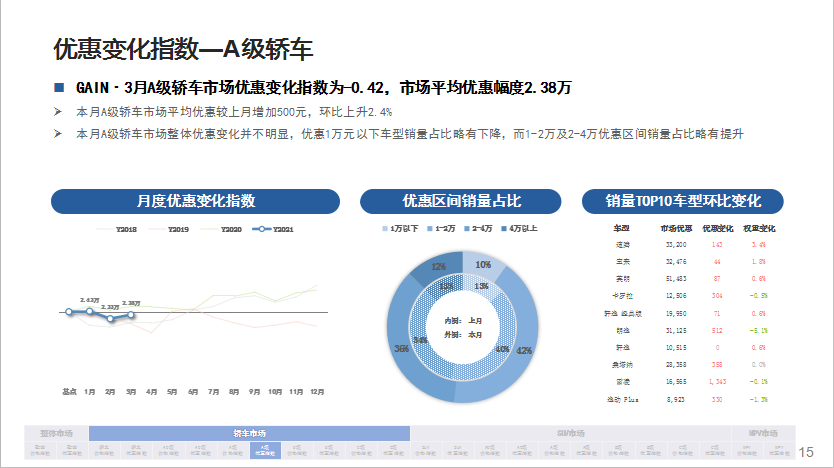Click the 销量TOP10车型环比变化 header

(x=684, y=201)
